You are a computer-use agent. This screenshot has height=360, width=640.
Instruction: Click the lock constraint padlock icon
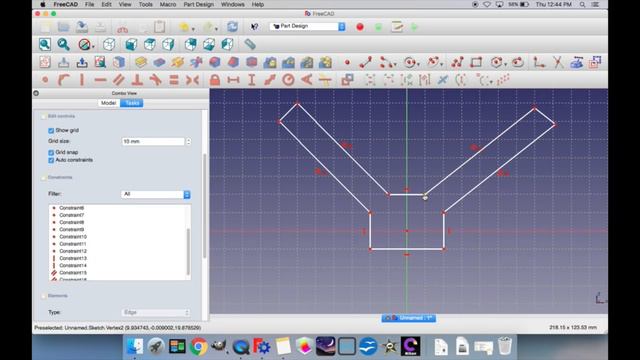tap(215, 80)
